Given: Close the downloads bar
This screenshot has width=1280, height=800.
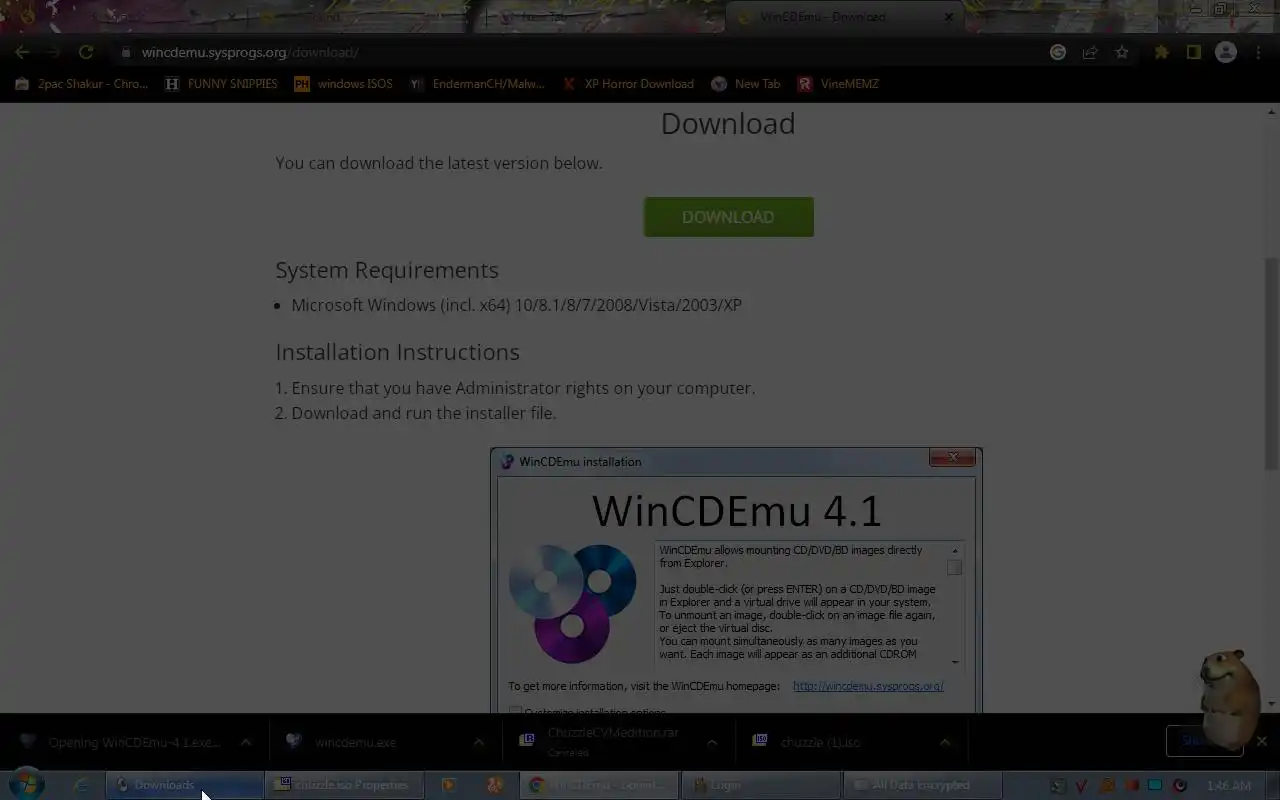Looking at the screenshot, I should point(1262,741).
